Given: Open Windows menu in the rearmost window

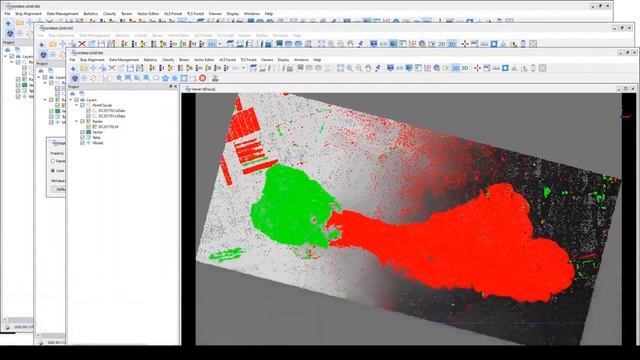Looking at the screenshot, I should pyautogui.click(x=252, y=14).
